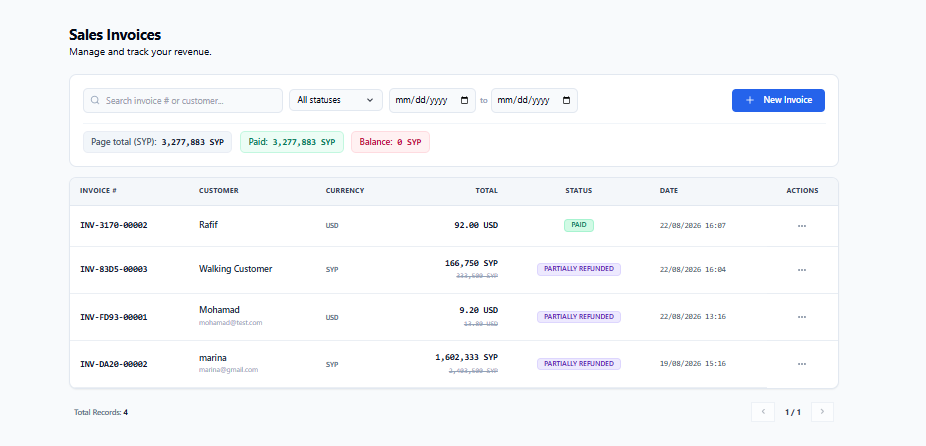Open actions menu for invoice INV-DA20-00002
The width and height of the screenshot is (926, 446).
801,364
